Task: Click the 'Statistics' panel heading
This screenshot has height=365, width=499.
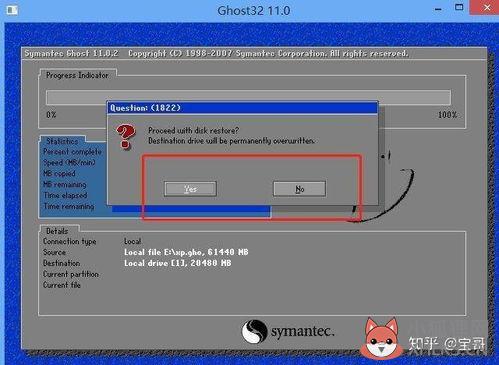Action: click(x=62, y=141)
